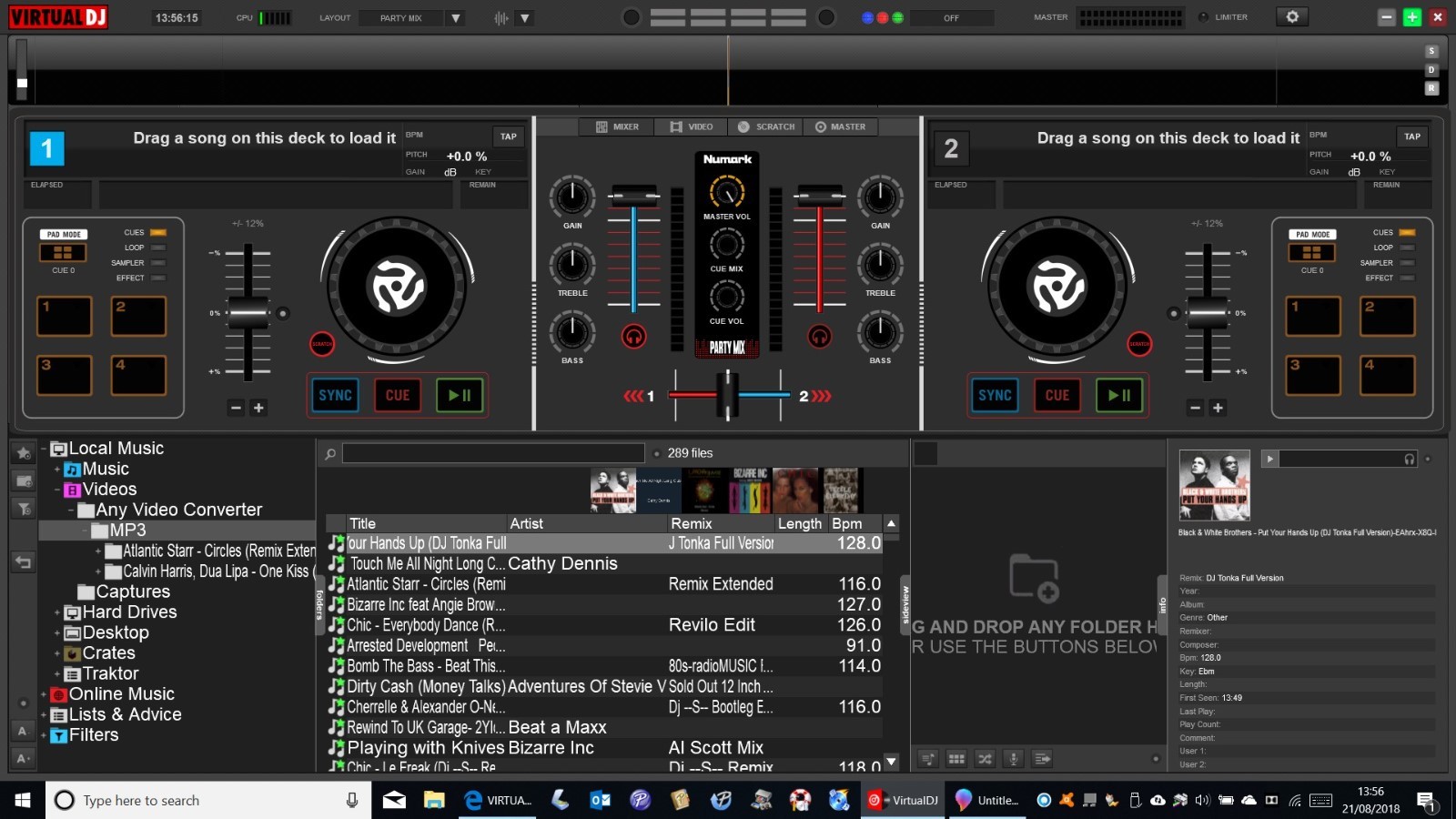Click the Numark jogwheel on deck 2
This screenshot has height=819, width=1456.
(1057, 287)
